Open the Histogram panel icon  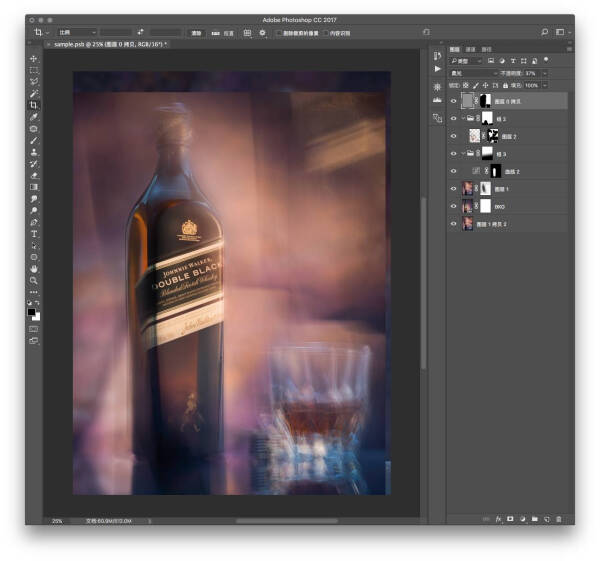pyautogui.click(x=437, y=100)
